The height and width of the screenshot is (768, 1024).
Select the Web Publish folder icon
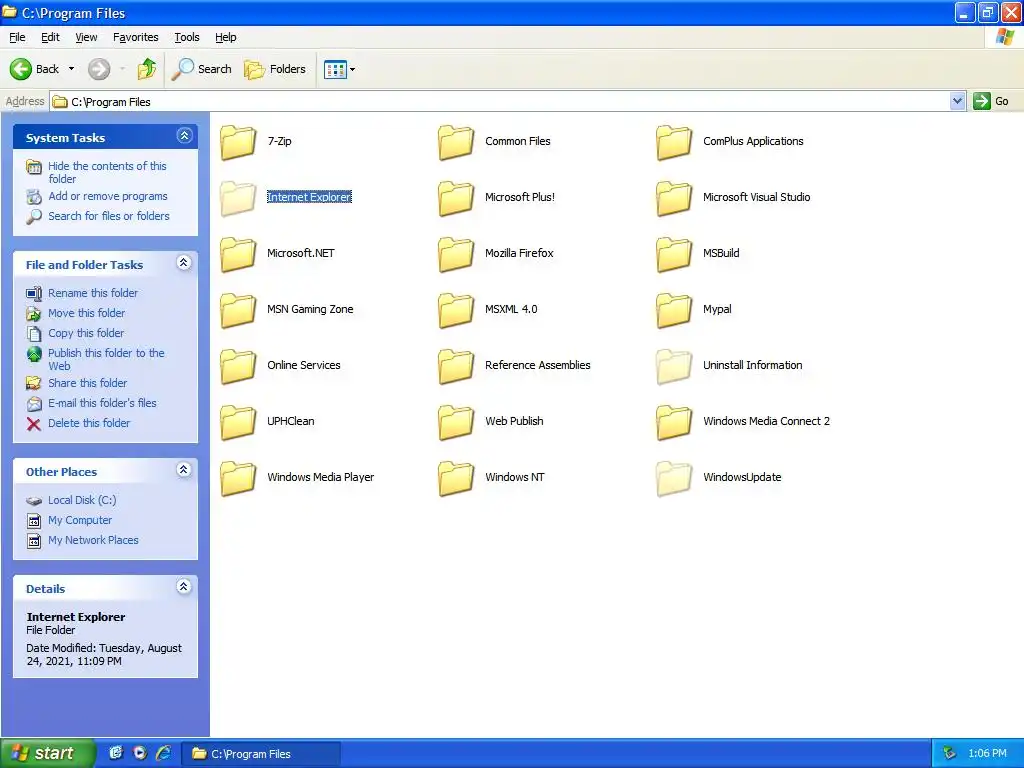(456, 423)
